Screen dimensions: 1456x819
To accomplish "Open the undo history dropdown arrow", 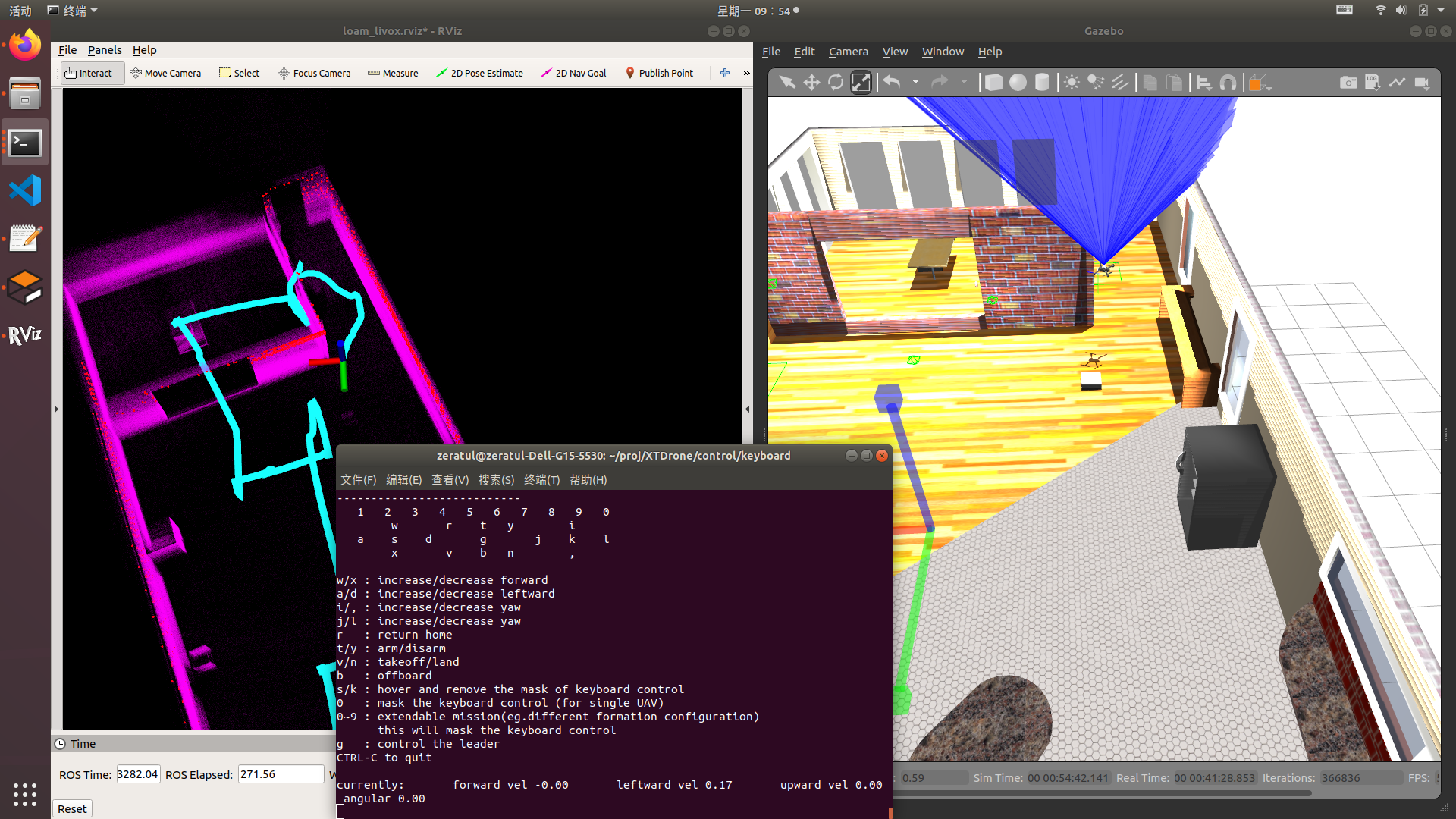I will [915, 83].
